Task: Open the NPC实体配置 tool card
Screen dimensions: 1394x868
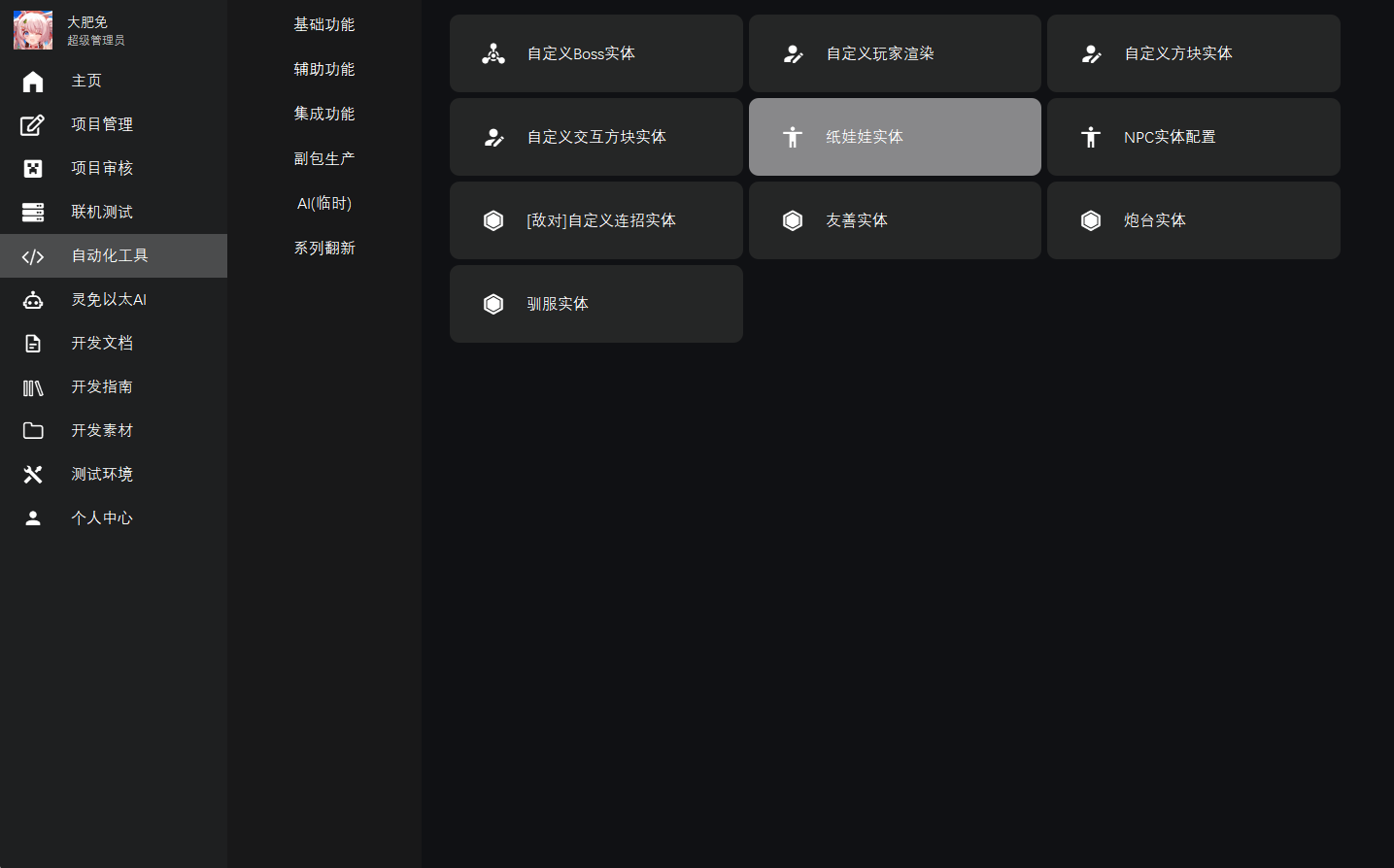Action: (x=1193, y=138)
